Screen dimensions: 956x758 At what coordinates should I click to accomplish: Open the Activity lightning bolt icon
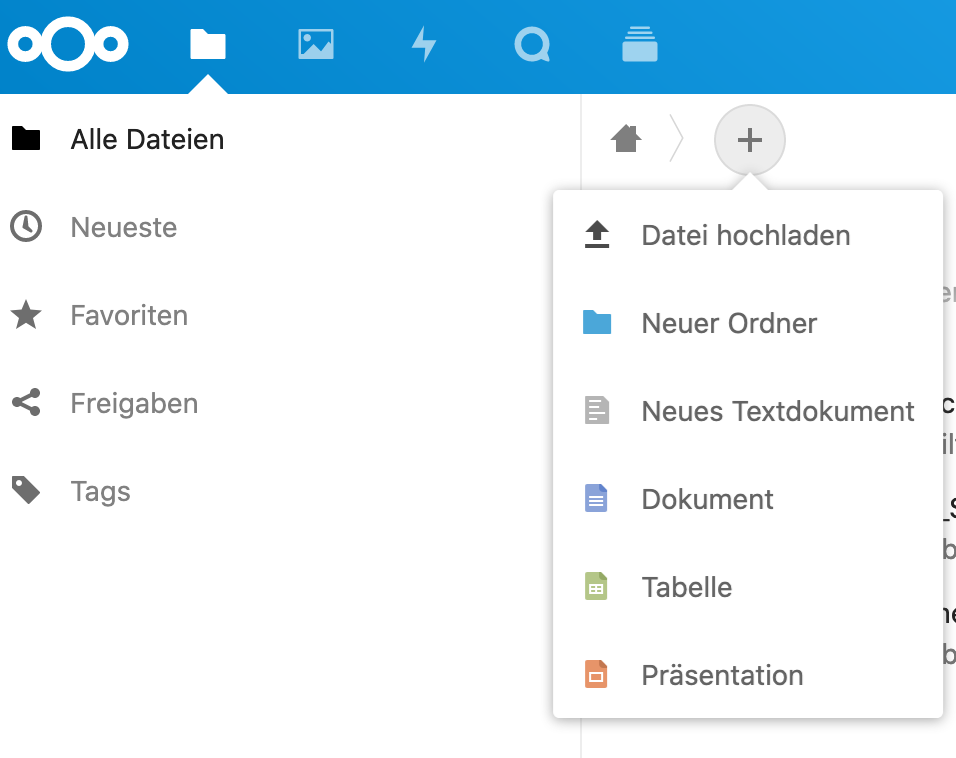coord(424,45)
